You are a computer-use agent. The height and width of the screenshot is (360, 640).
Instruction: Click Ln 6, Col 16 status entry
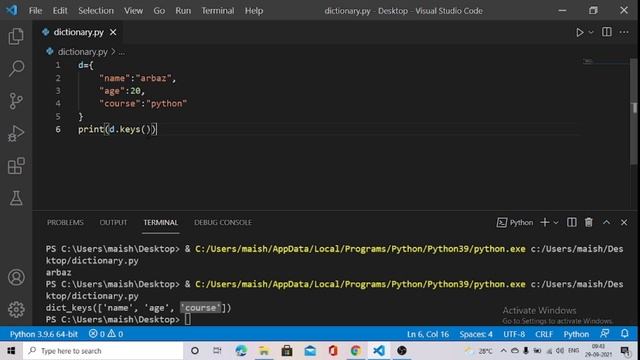click(428, 334)
